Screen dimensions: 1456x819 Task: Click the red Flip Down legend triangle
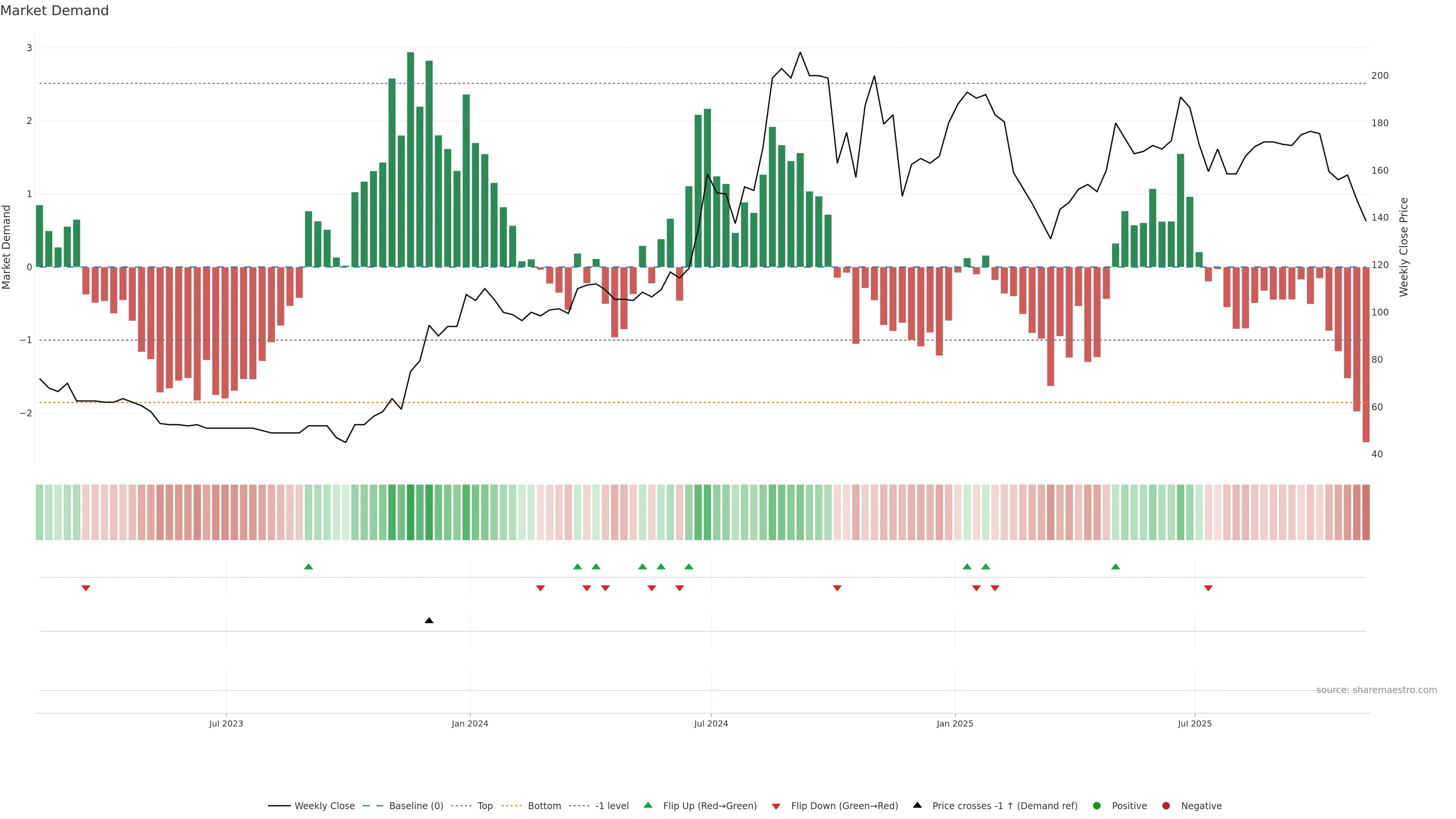[776, 806]
